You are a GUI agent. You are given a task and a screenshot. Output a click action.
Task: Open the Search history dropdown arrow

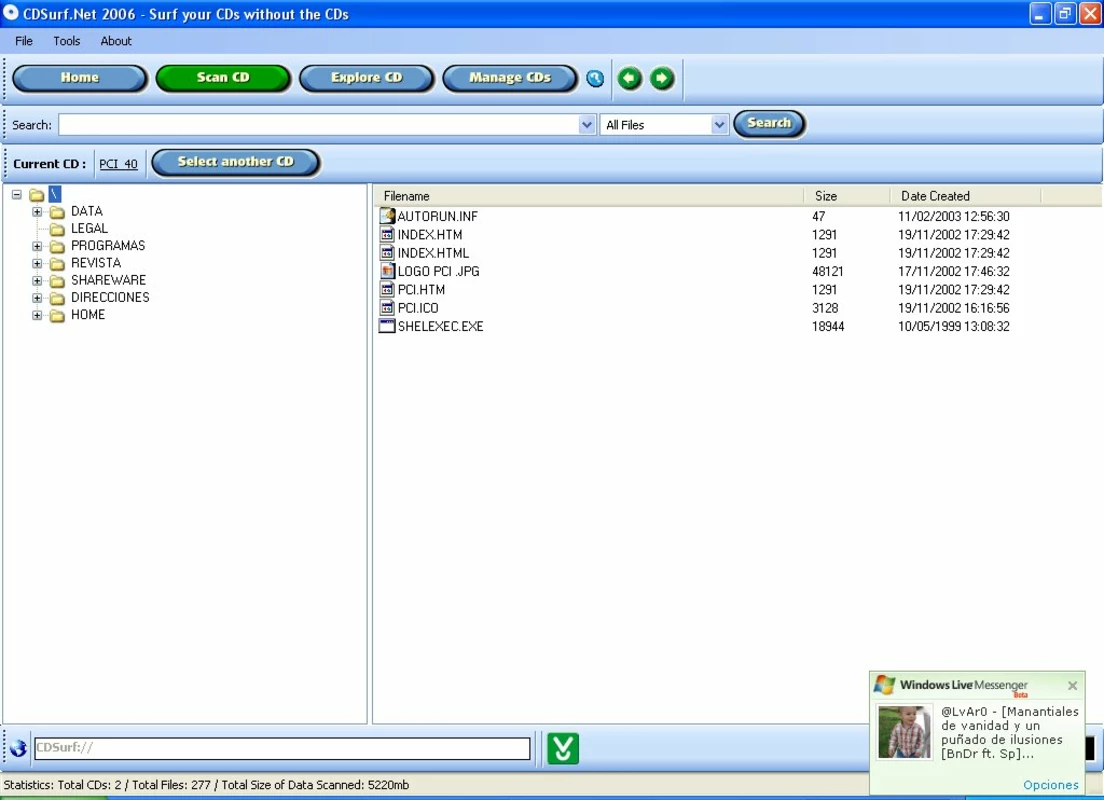(x=586, y=125)
